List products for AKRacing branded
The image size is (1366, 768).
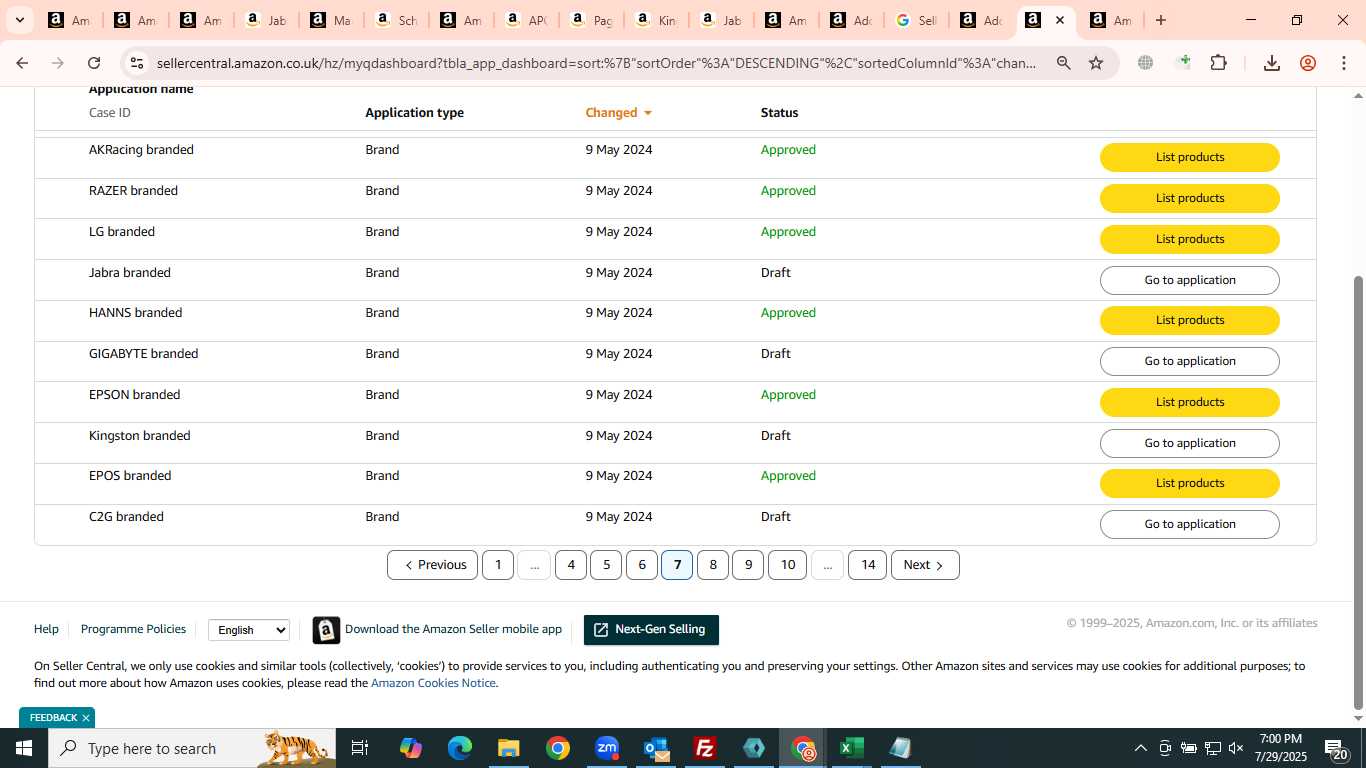(x=1190, y=157)
